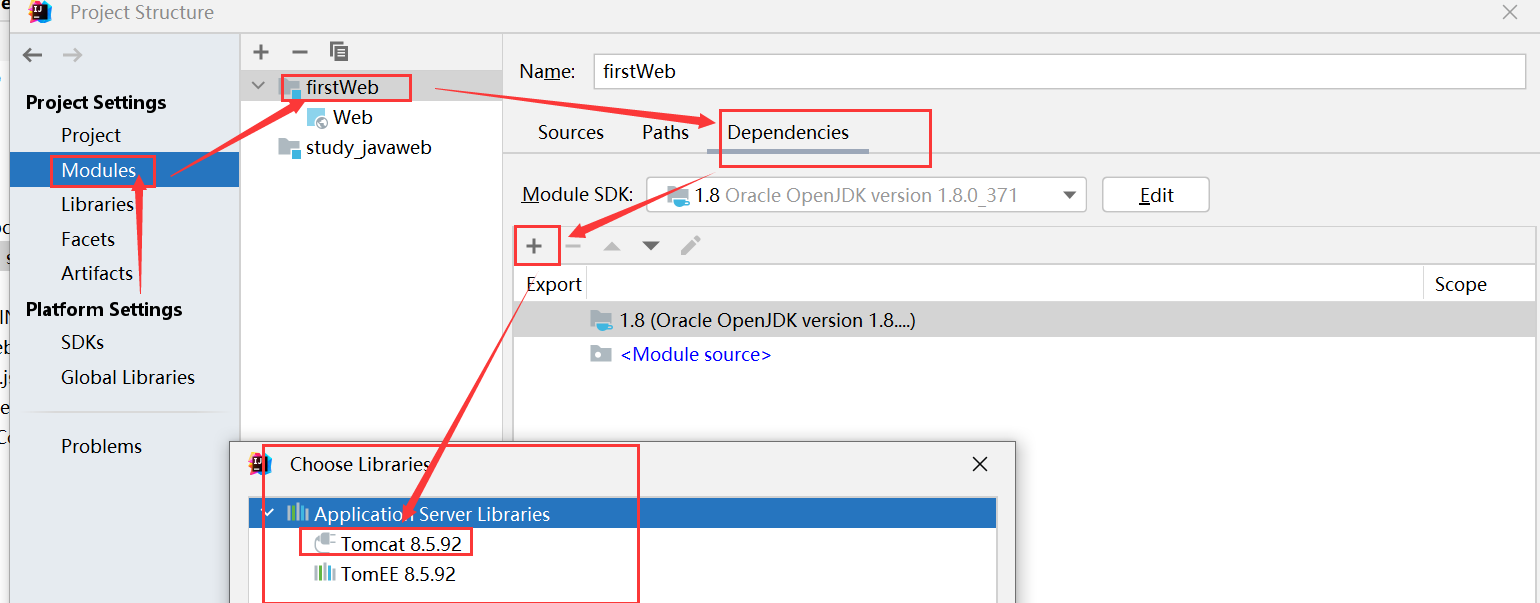Close the Project Structure window
The width and height of the screenshot is (1540, 603).
click(1511, 11)
